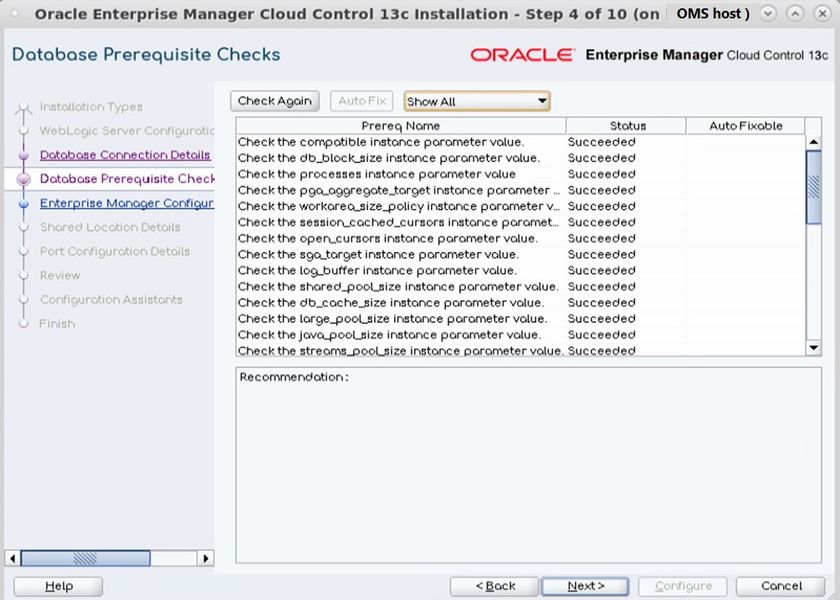The width and height of the screenshot is (840, 600).
Task: Select the session_cached_cursors parameter check row
Action: [520, 222]
